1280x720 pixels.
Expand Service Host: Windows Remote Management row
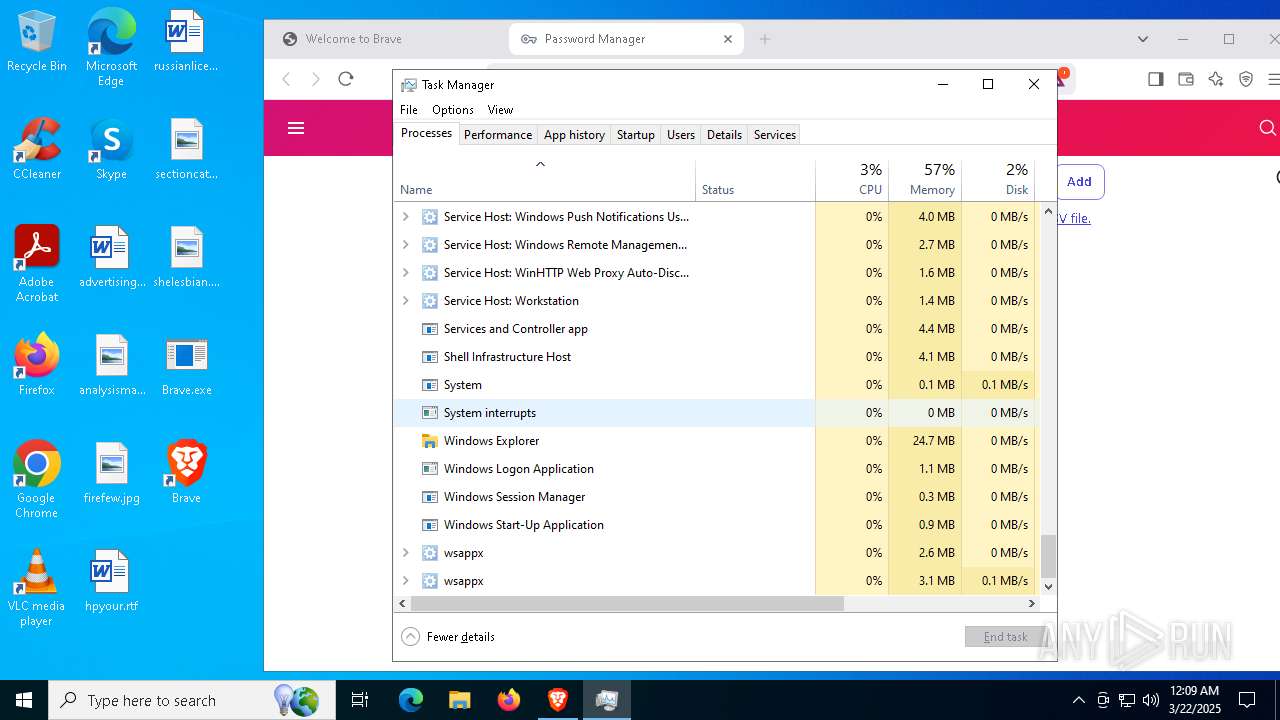405,244
